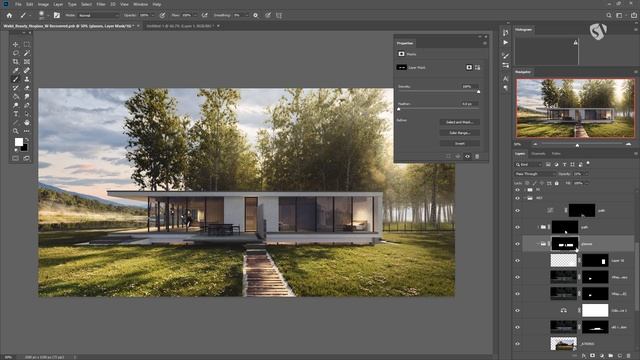640x360 pixels.
Task: Hide the glasses group layer
Action: (518, 244)
